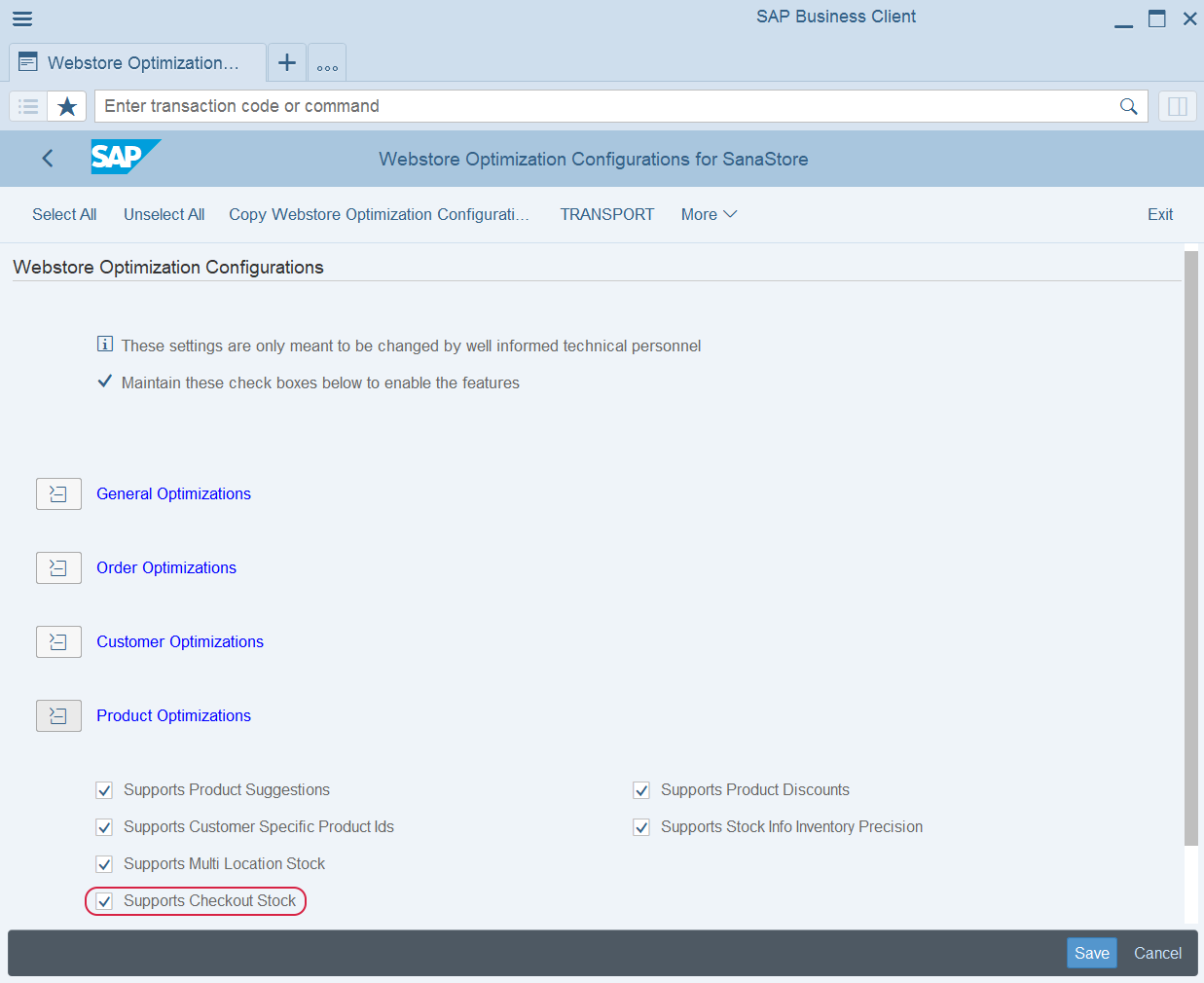Toggle the navigation list icon
The image size is (1204, 983).
tap(28, 106)
